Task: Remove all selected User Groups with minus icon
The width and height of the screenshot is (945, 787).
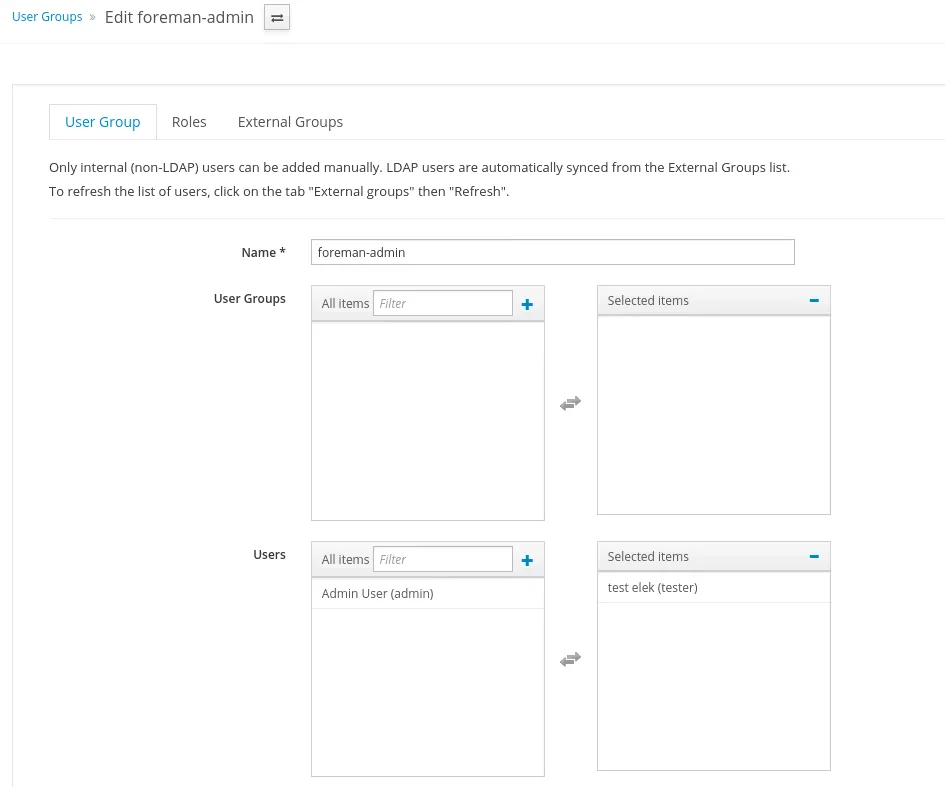Action: [814, 300]
